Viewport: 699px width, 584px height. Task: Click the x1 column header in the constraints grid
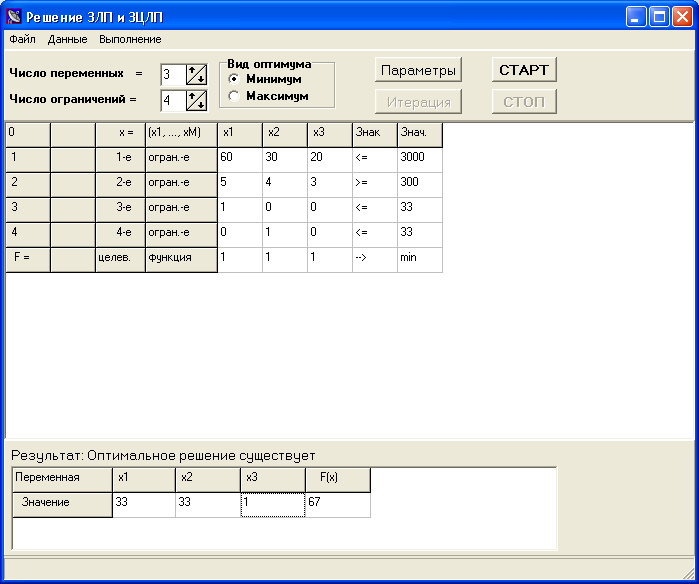(x=240, y=135)
